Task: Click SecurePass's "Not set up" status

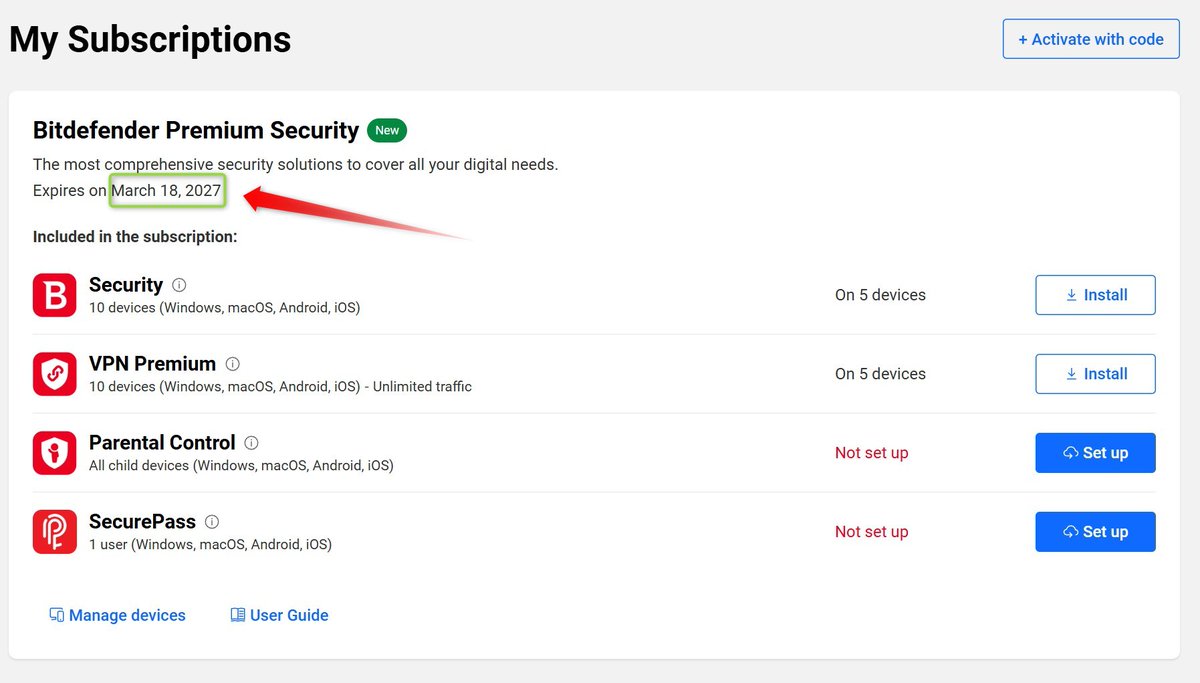Action: pyautogui.click(x=871, y=532)
